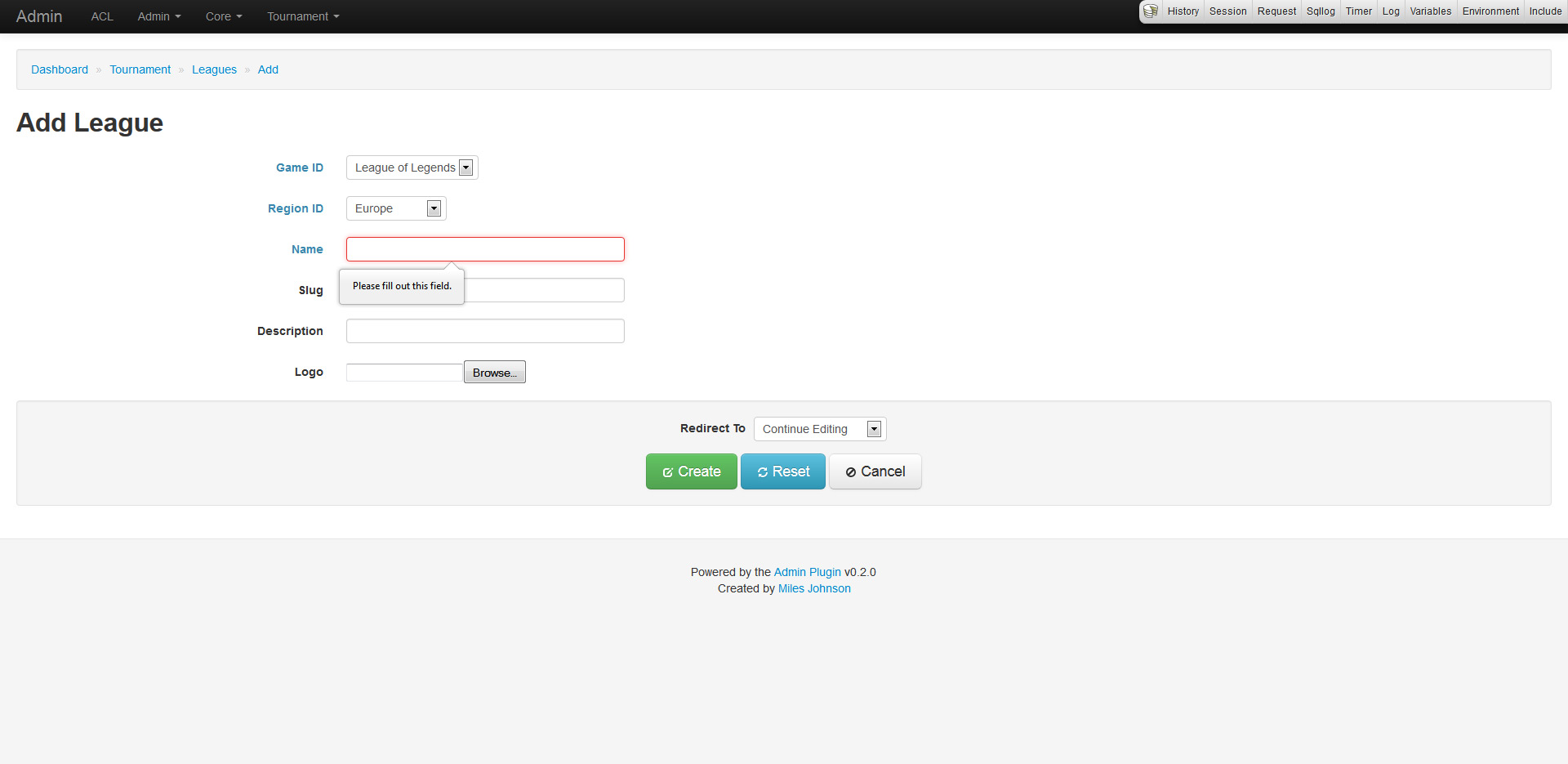The height and width of the screenshot is (764, 1568).
Task: Focus the Name text field
Action: (x=485, y=249)
